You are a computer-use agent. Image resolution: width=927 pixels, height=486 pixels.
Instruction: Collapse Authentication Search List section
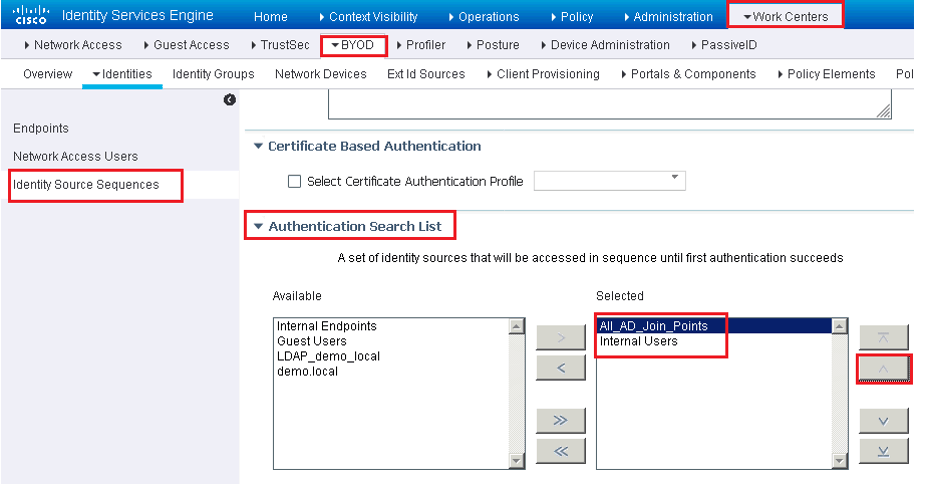[258, 226]
